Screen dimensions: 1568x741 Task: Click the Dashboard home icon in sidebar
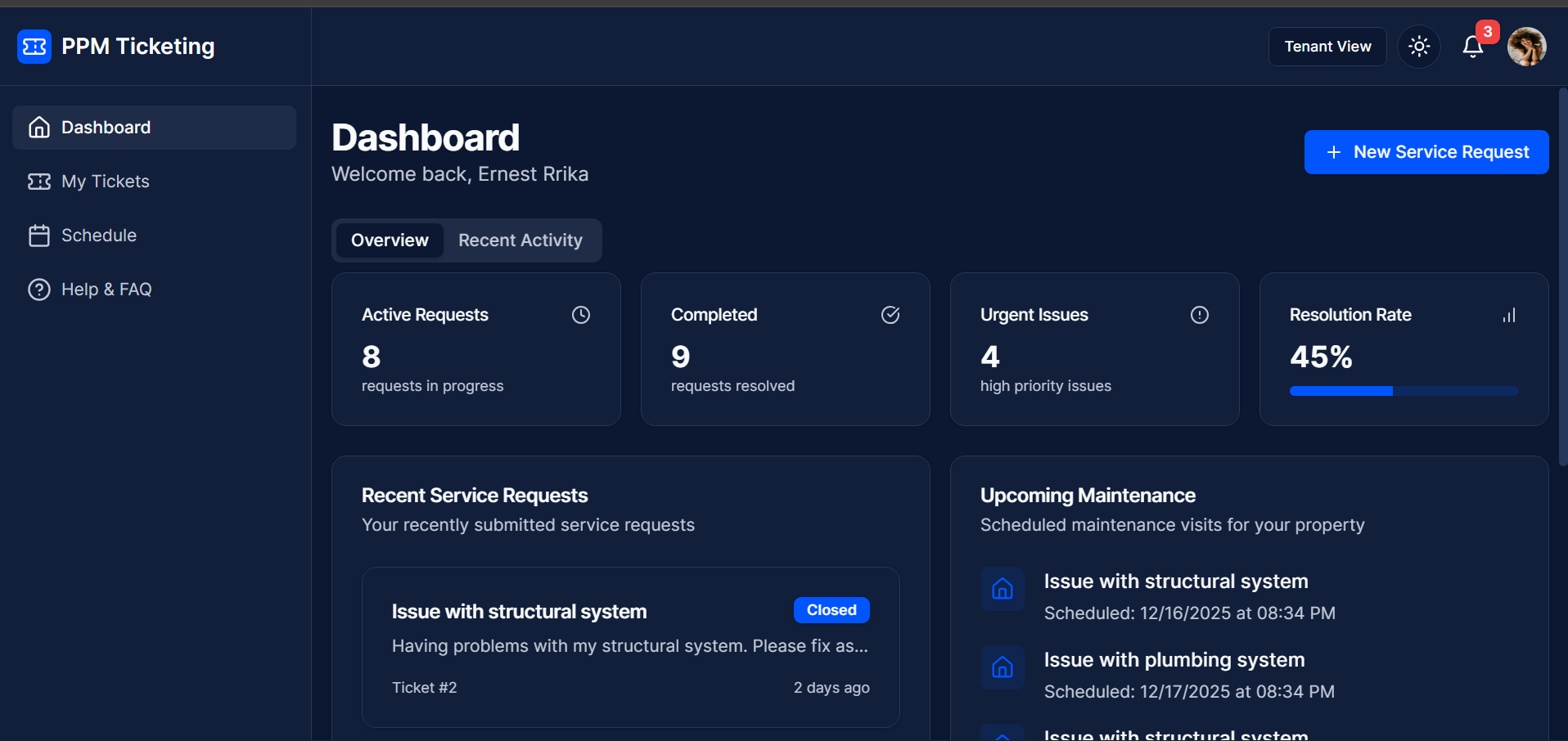point(39,128)
